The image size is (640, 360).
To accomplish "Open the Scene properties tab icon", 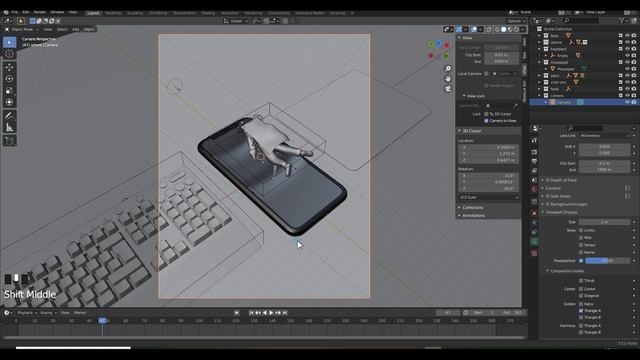I will (x=534, y=180).
